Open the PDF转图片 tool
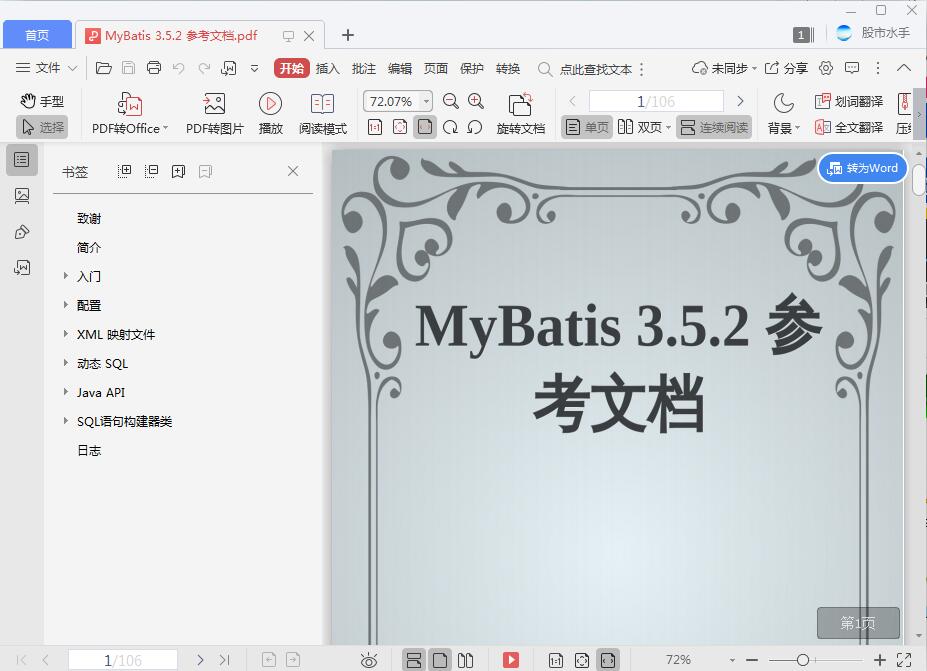Screen dimensions: 927x671 pyautogui.click(x=214, y=114)
